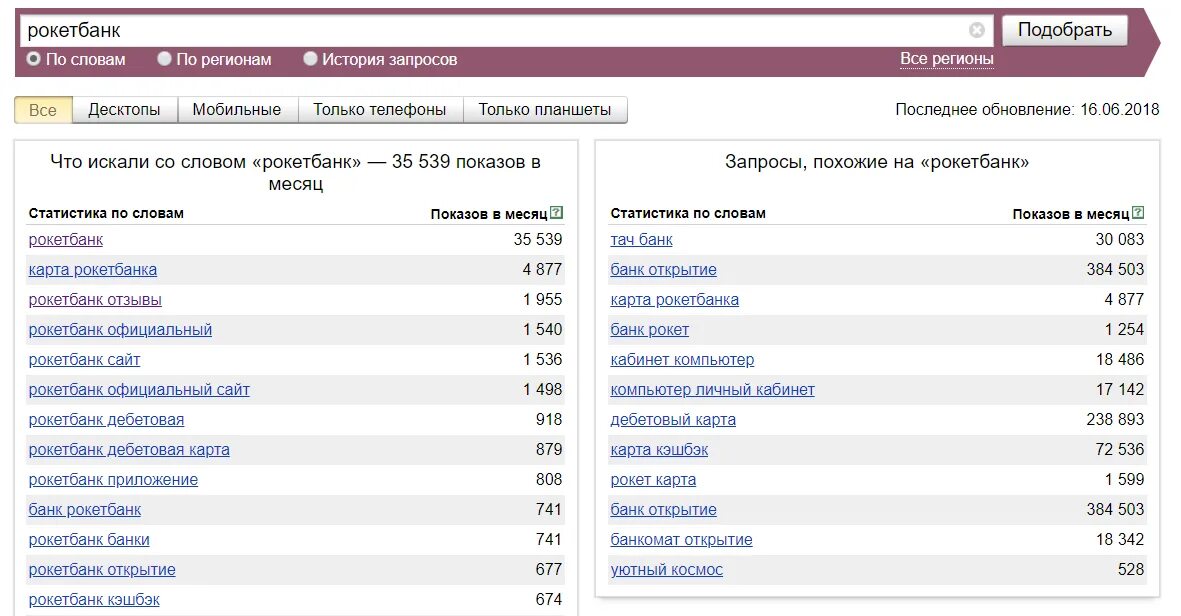Select the '918' value for рокетбанк дебетовая

coord(549,419)
